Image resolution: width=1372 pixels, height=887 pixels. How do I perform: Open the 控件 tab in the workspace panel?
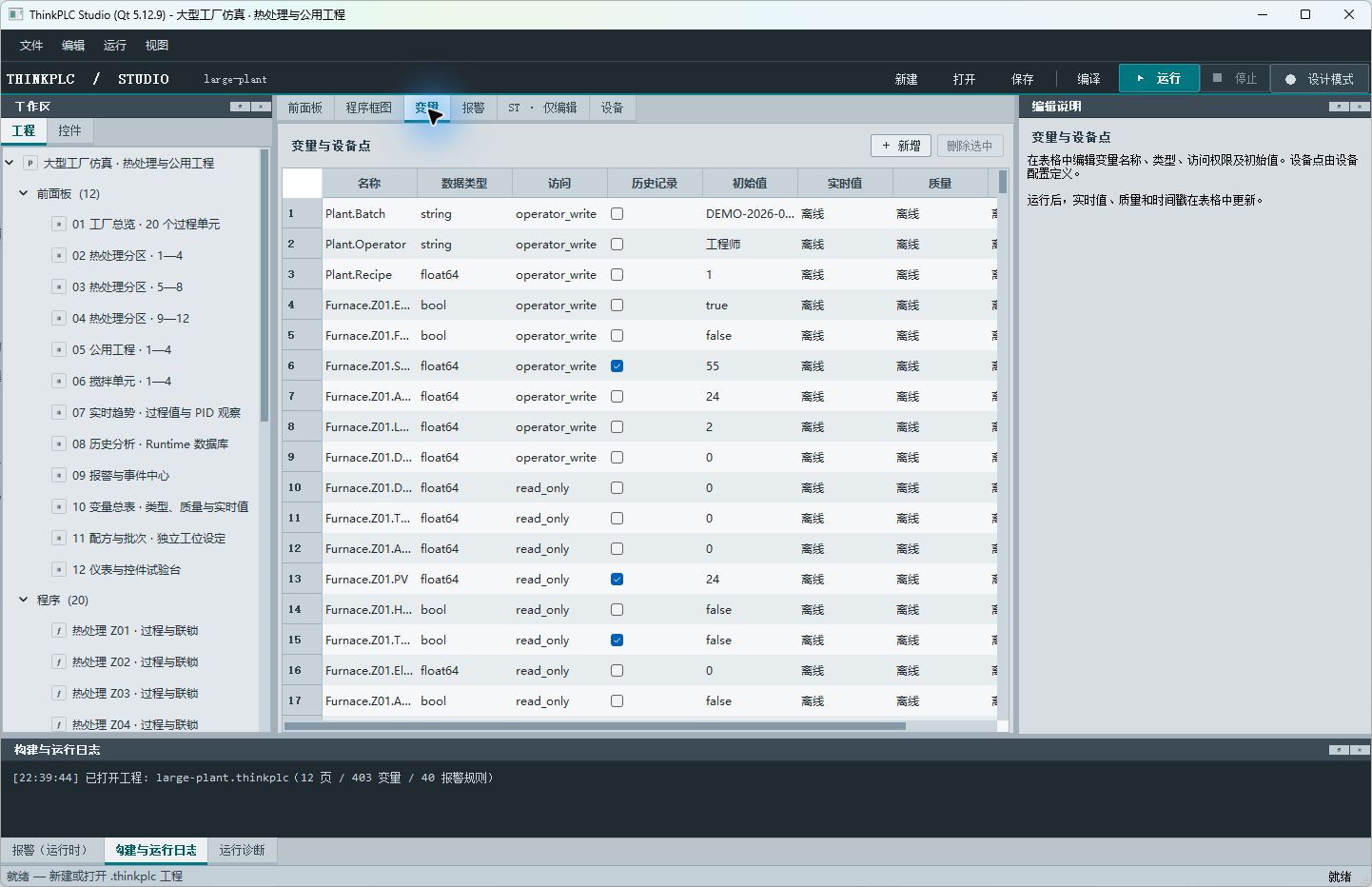[69, 131]
